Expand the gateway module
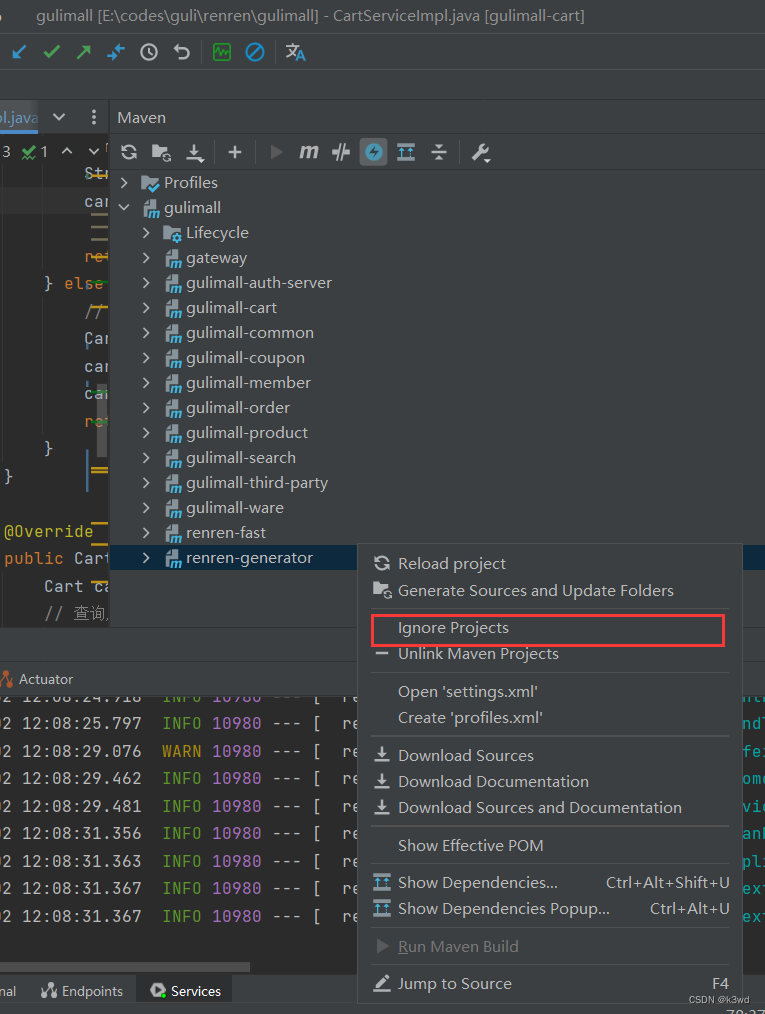Viewport: 765px width, 1014px height. tap(146, 258)
